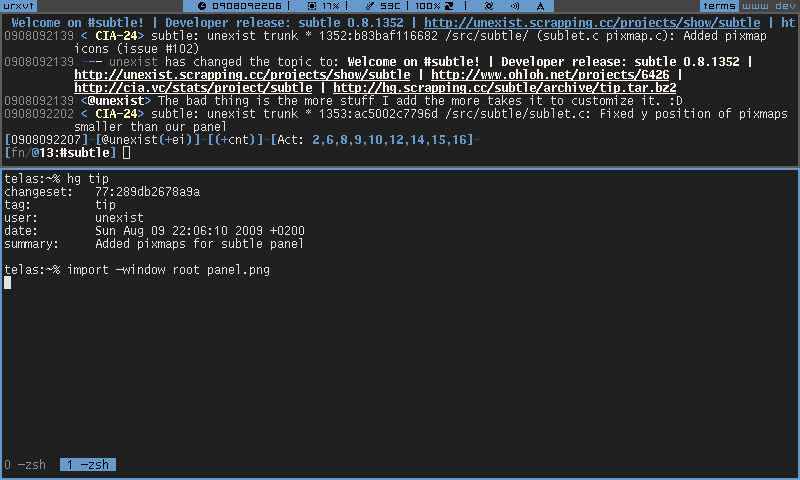Screen dimensions: 800x480
Task: Click the clock icon in the top panel
Action: point(204,6)
